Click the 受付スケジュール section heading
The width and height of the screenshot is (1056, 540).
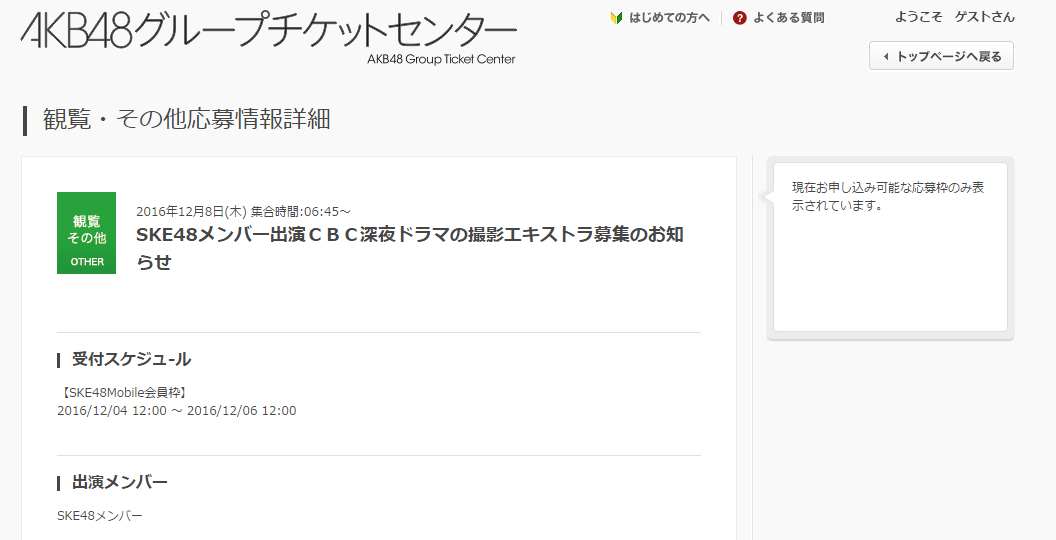(131, 360)
